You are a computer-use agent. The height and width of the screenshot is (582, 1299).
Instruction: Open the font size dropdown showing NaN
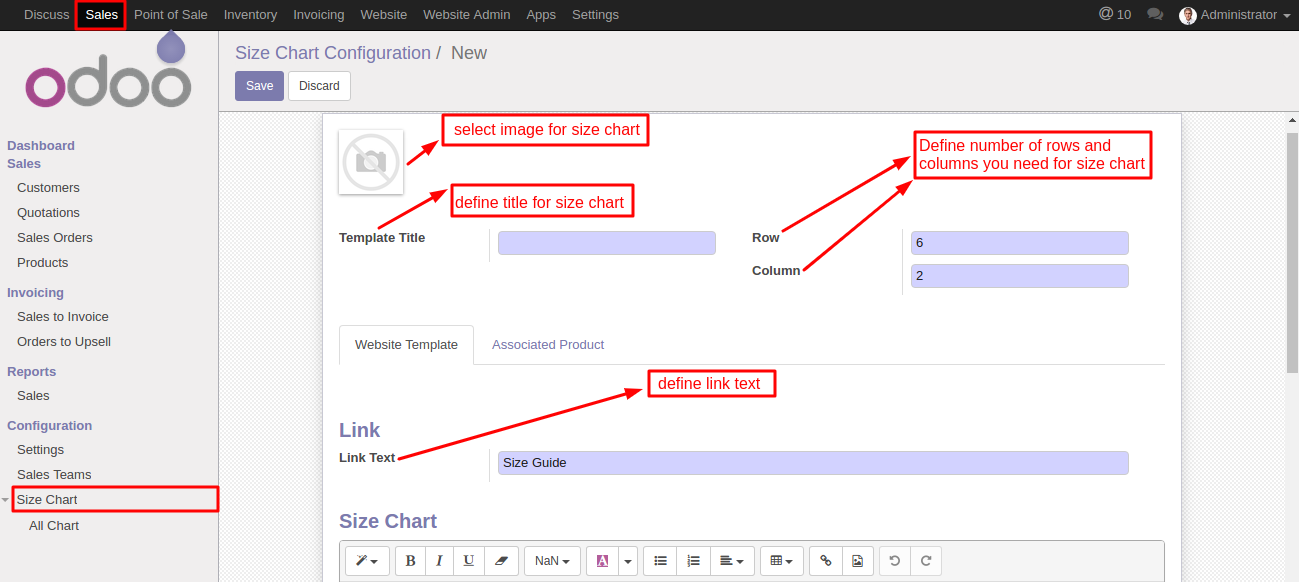(x=551, y=560)
